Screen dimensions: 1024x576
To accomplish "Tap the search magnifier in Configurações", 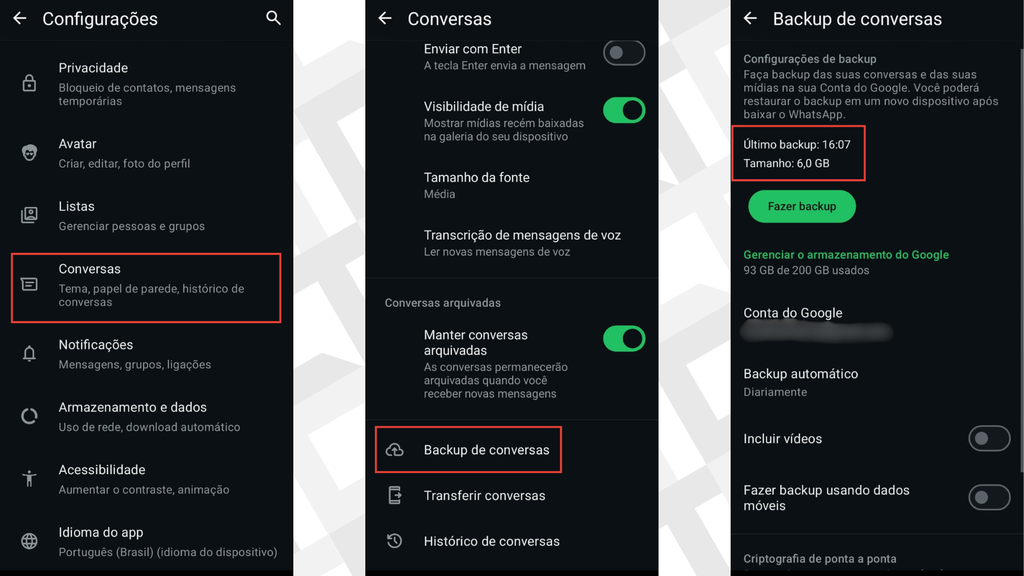I will click(x=274, y=18).
